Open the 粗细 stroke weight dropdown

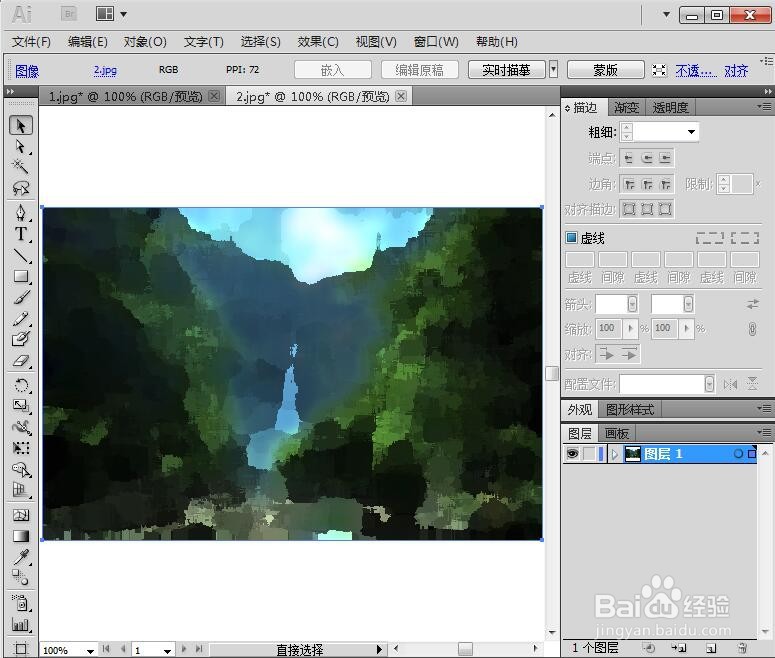coord(691,132)
